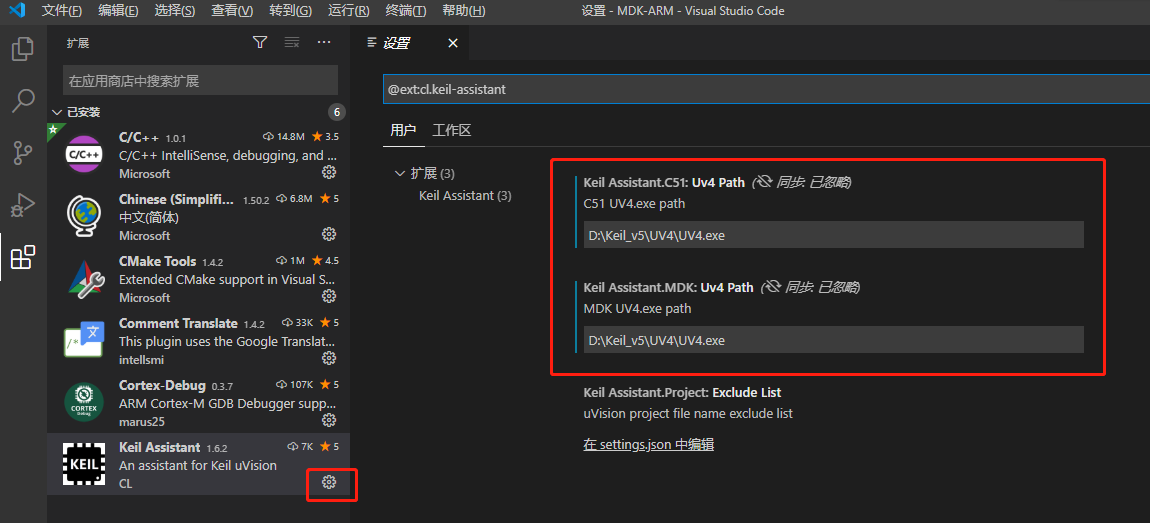Select Keil Assistant (3) in settings tree
This screenshot has width=1150, height=523.
pos(465,196)
